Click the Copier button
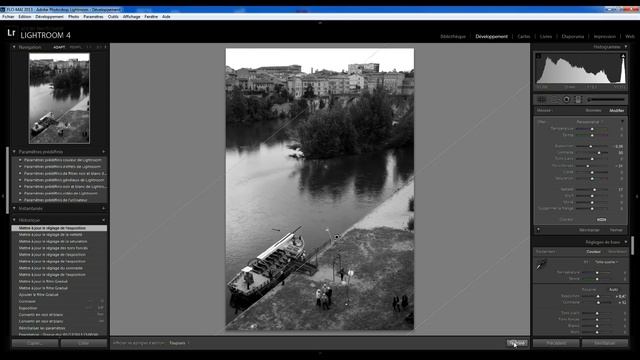This screenshot has width=640, height=360. [35, 343]
